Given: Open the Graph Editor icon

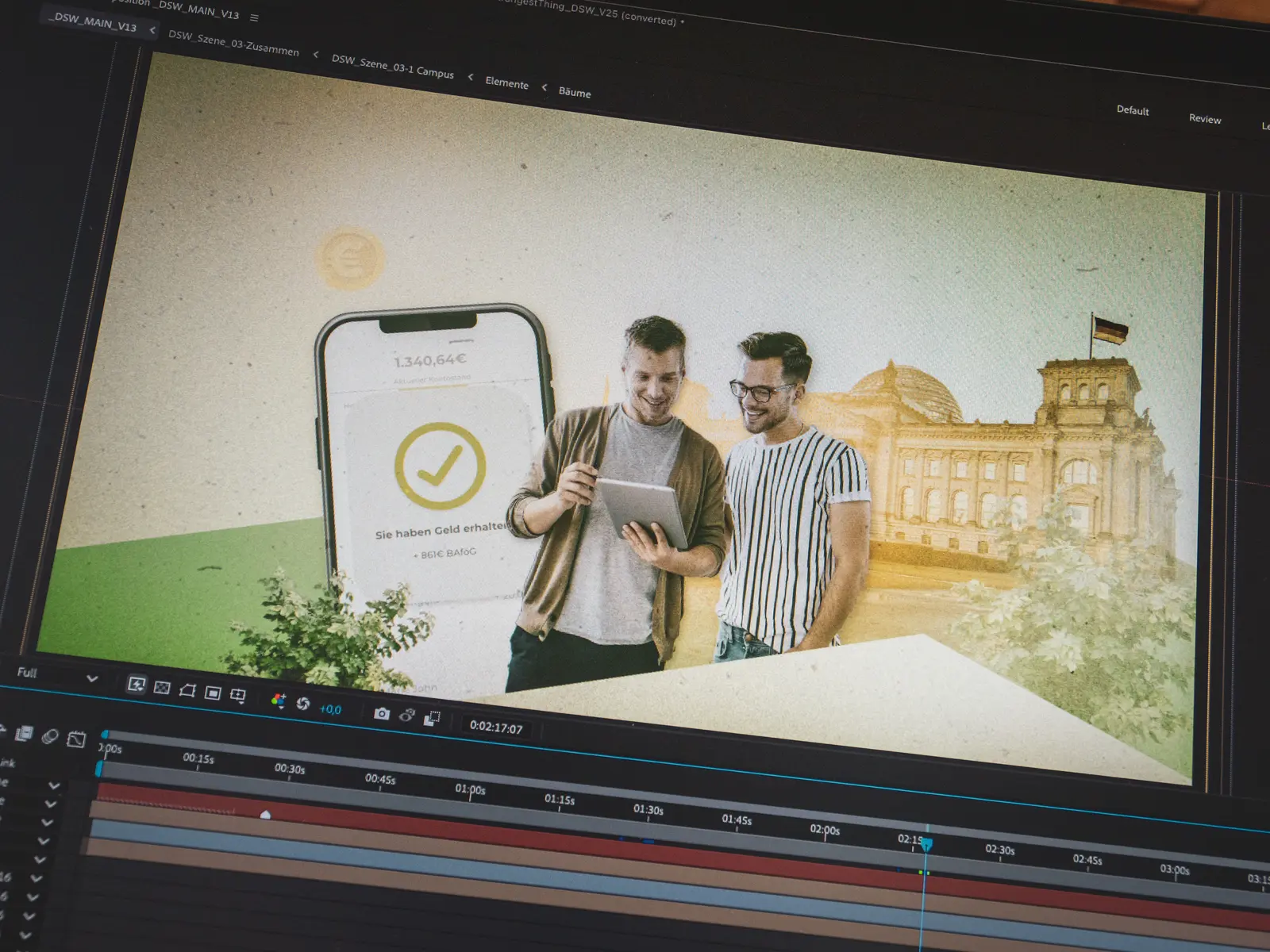Looking at the screenshot, I should pos(76,739).
